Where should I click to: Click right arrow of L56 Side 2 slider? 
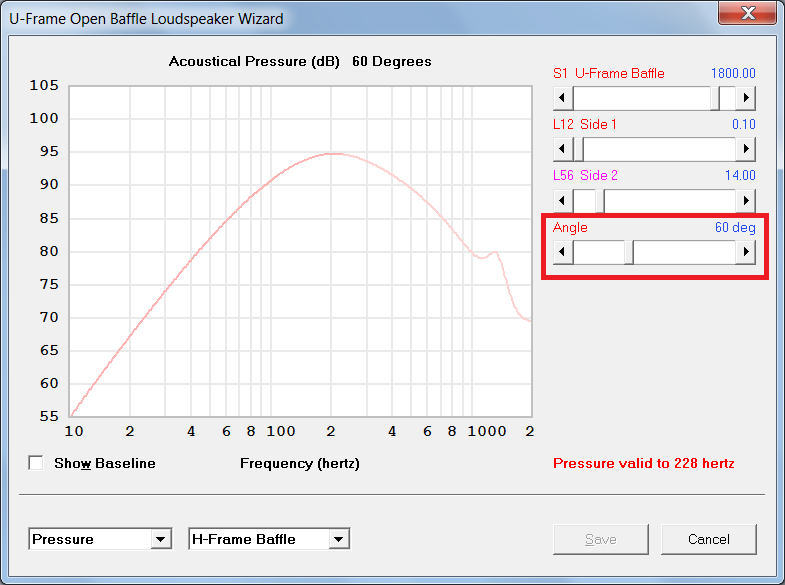[x=745, y=201]
